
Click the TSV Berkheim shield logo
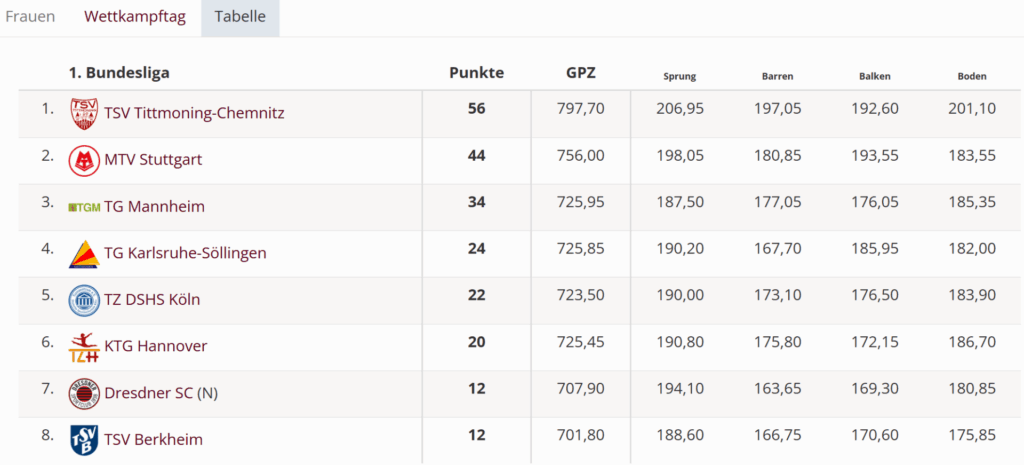click(84, 440)
